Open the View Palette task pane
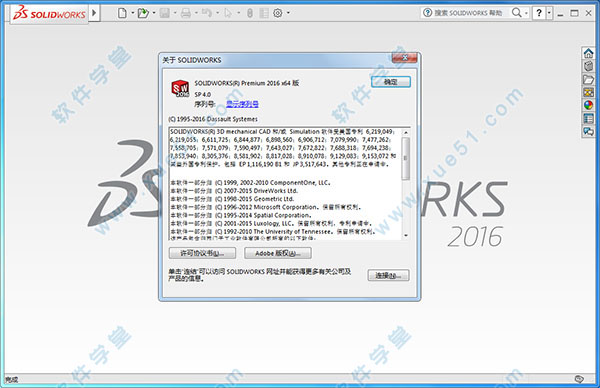Screen dimensions: 600x388 tap(588, 92)
